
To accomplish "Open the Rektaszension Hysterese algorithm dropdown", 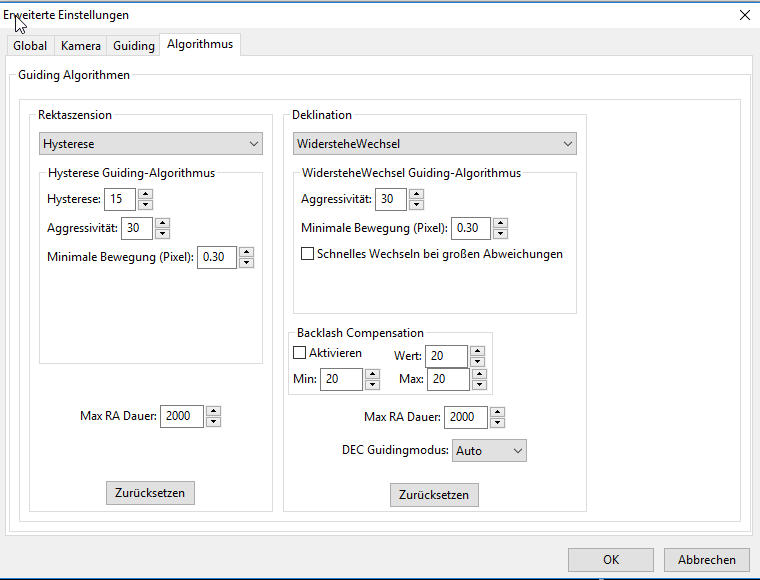I will [x=150, y=144].
